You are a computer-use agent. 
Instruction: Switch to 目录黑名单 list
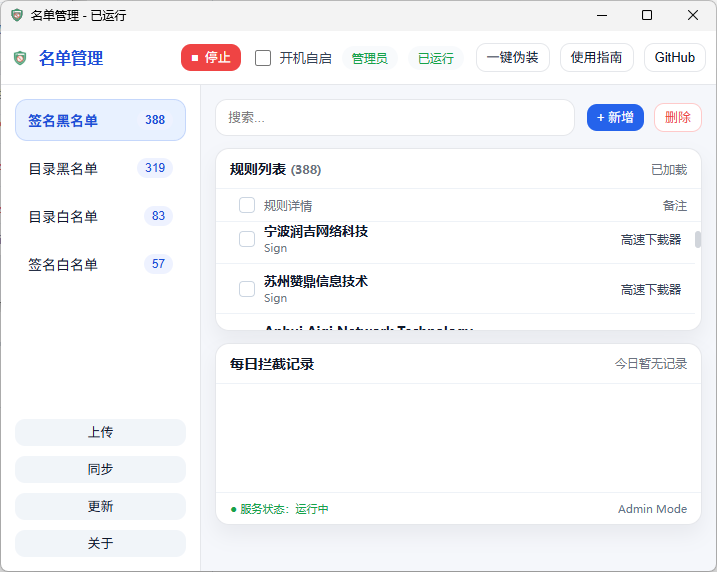pos(100,168)
